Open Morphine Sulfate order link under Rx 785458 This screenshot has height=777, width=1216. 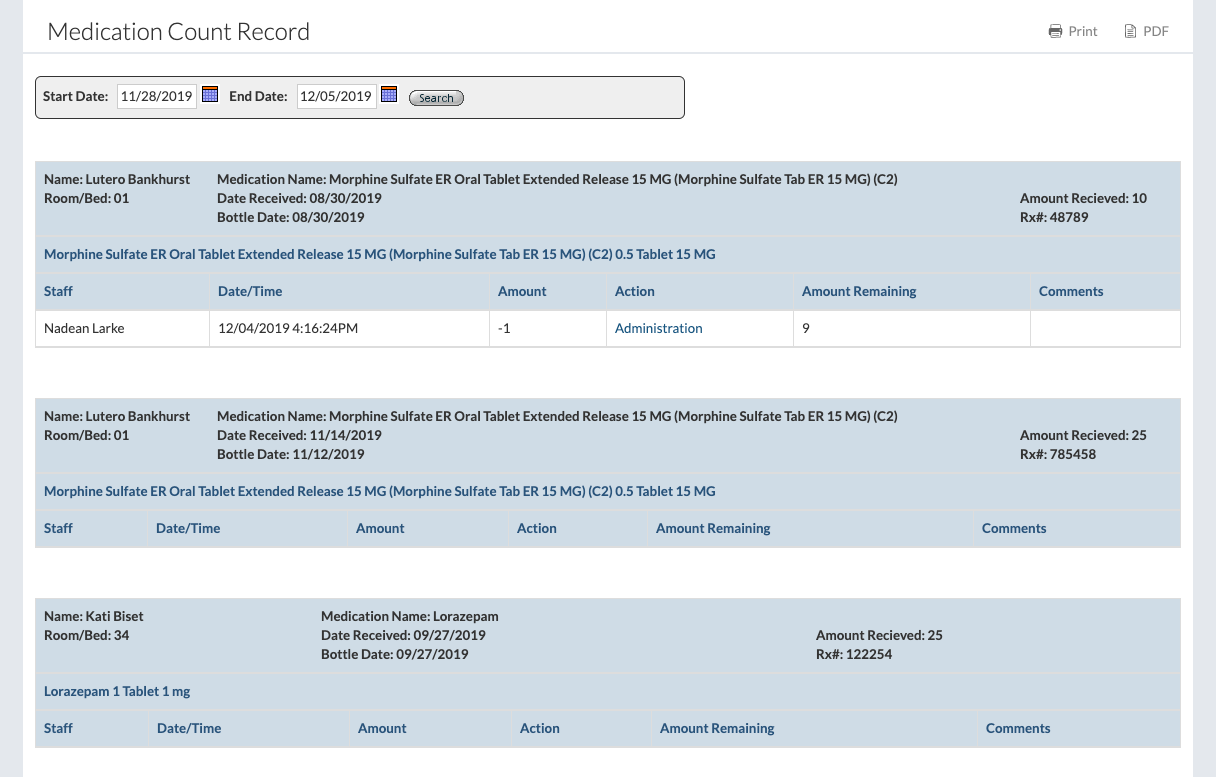click(x=379, y=491)
